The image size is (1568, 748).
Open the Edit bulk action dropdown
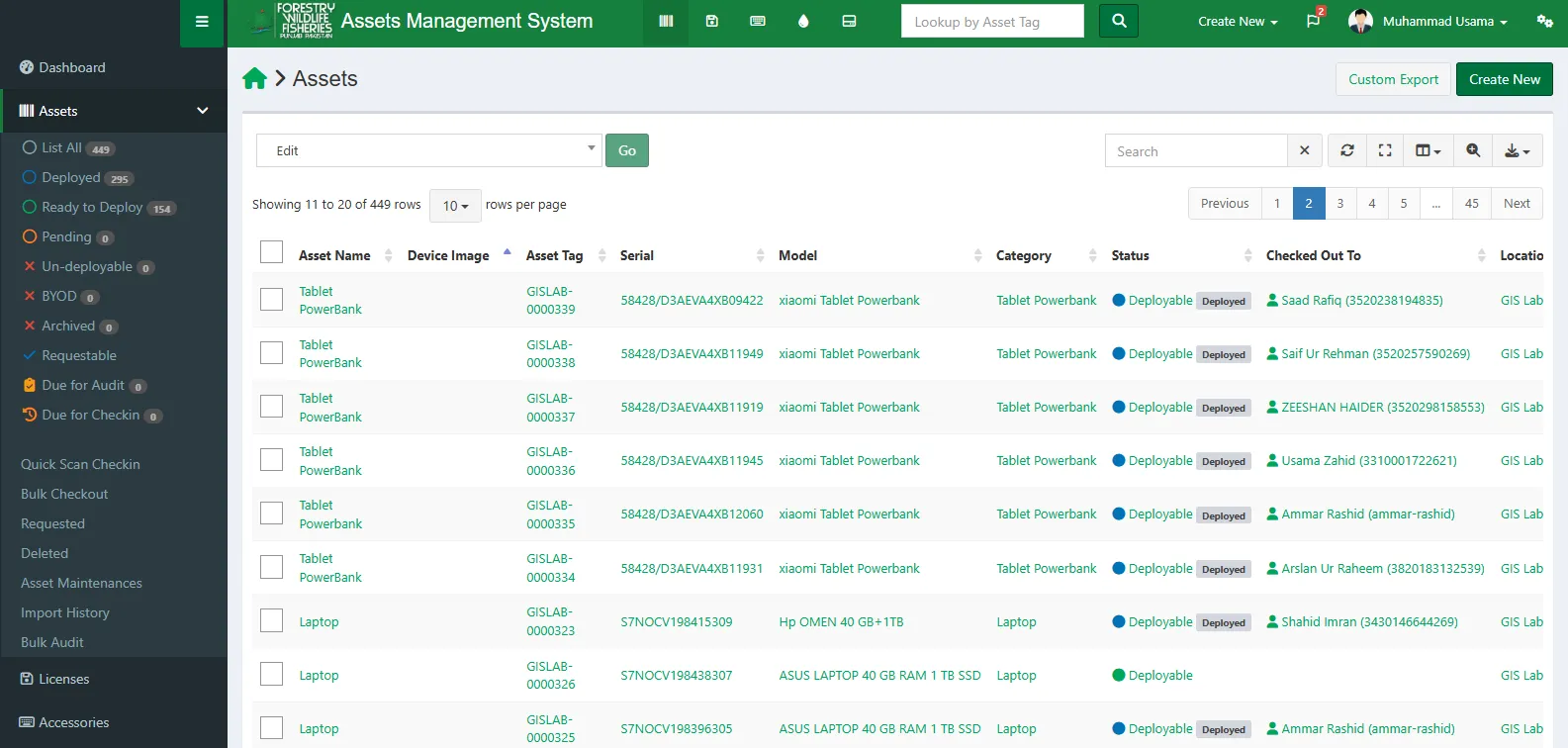pos(428,150)
